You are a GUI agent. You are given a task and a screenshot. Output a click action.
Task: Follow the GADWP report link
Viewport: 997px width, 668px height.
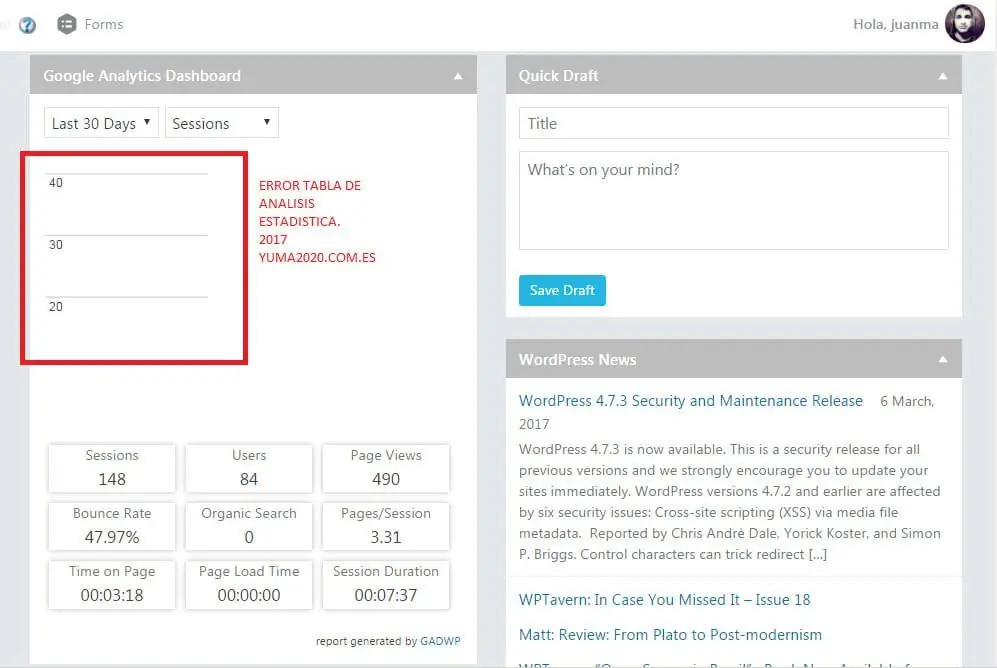(x=440, y=641)
